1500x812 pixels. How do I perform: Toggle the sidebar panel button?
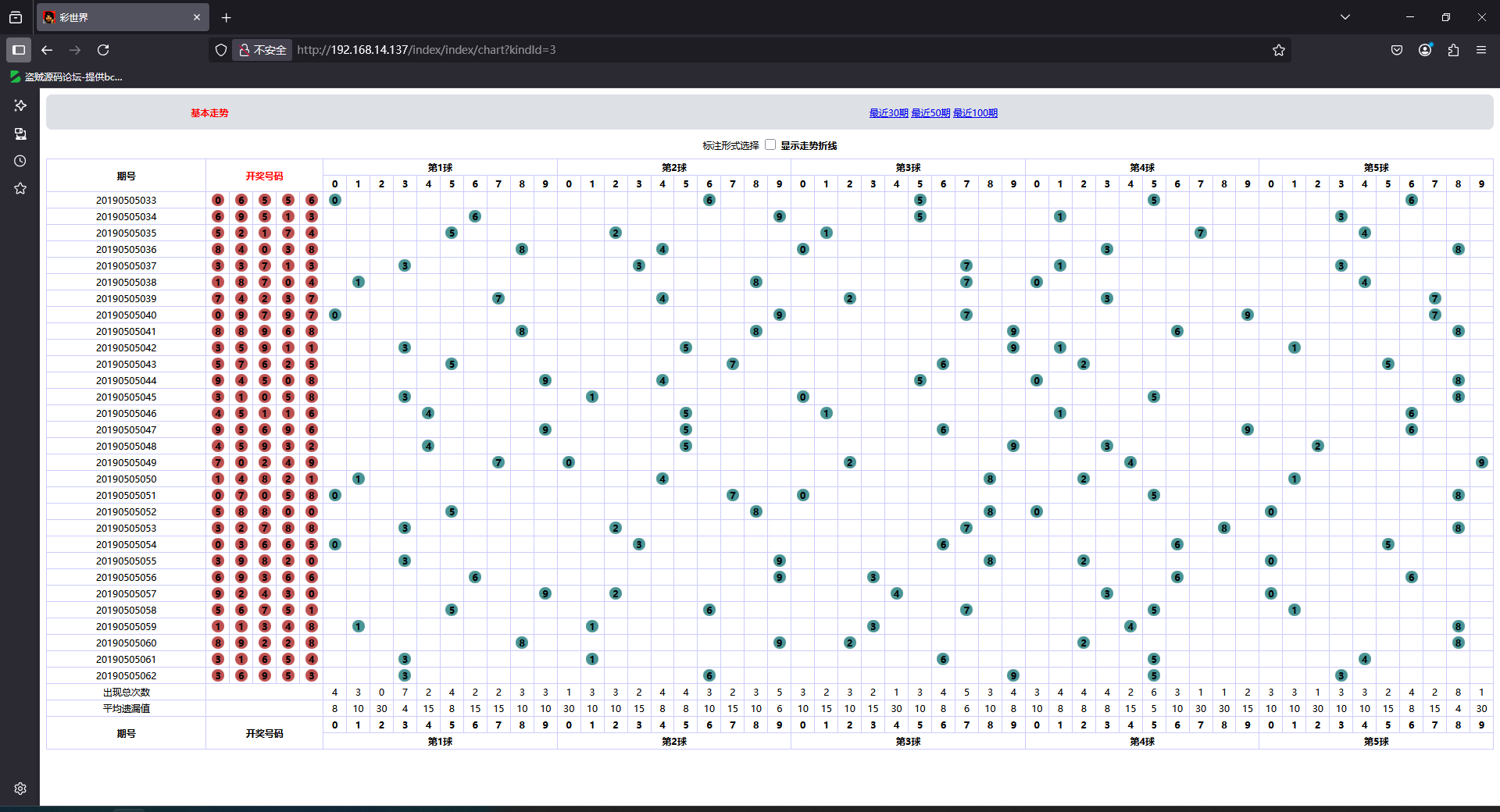19,50
